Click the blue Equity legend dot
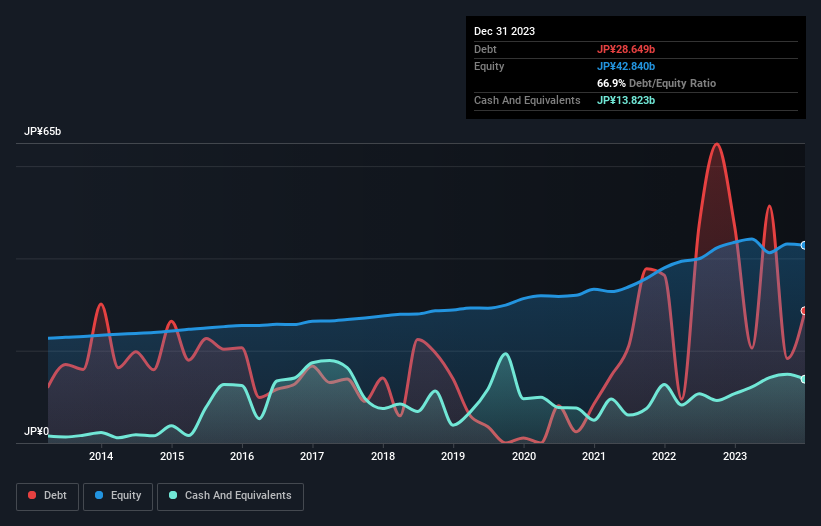The image size is (821, 526). tap(99, 495)
